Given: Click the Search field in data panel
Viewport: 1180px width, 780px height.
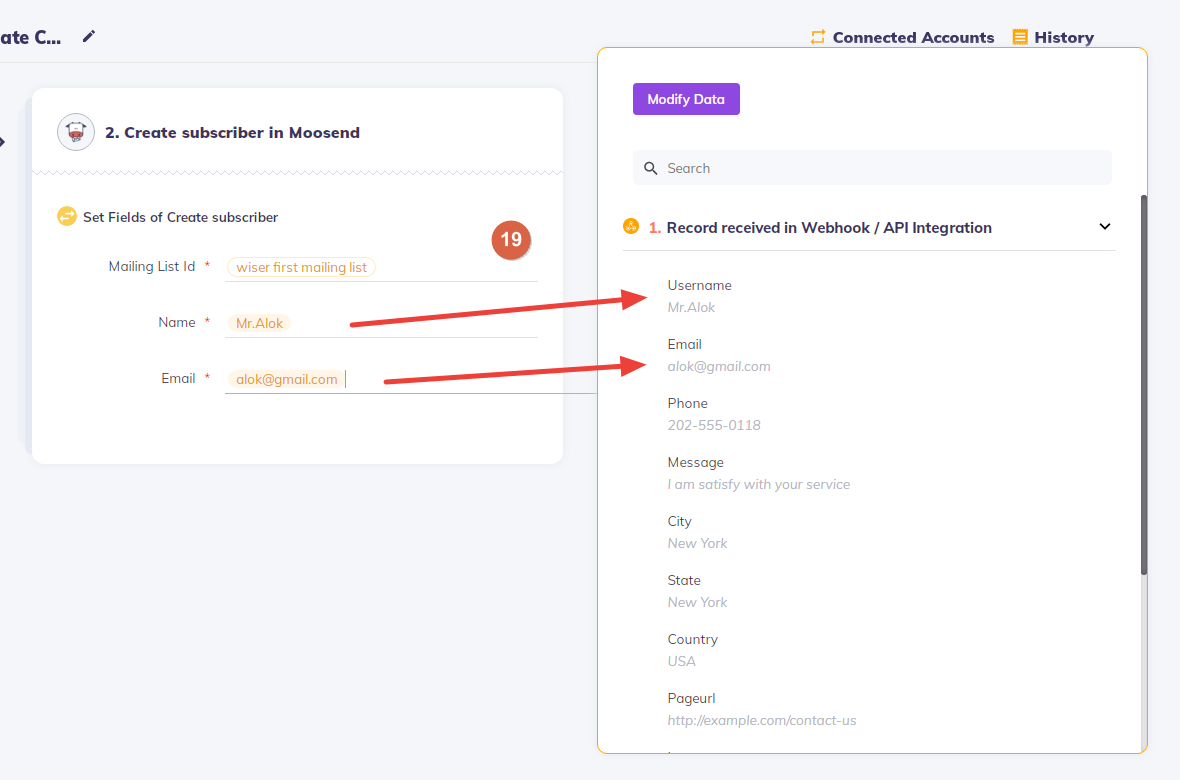Looking at the screenshot, I should click(872, 168).
